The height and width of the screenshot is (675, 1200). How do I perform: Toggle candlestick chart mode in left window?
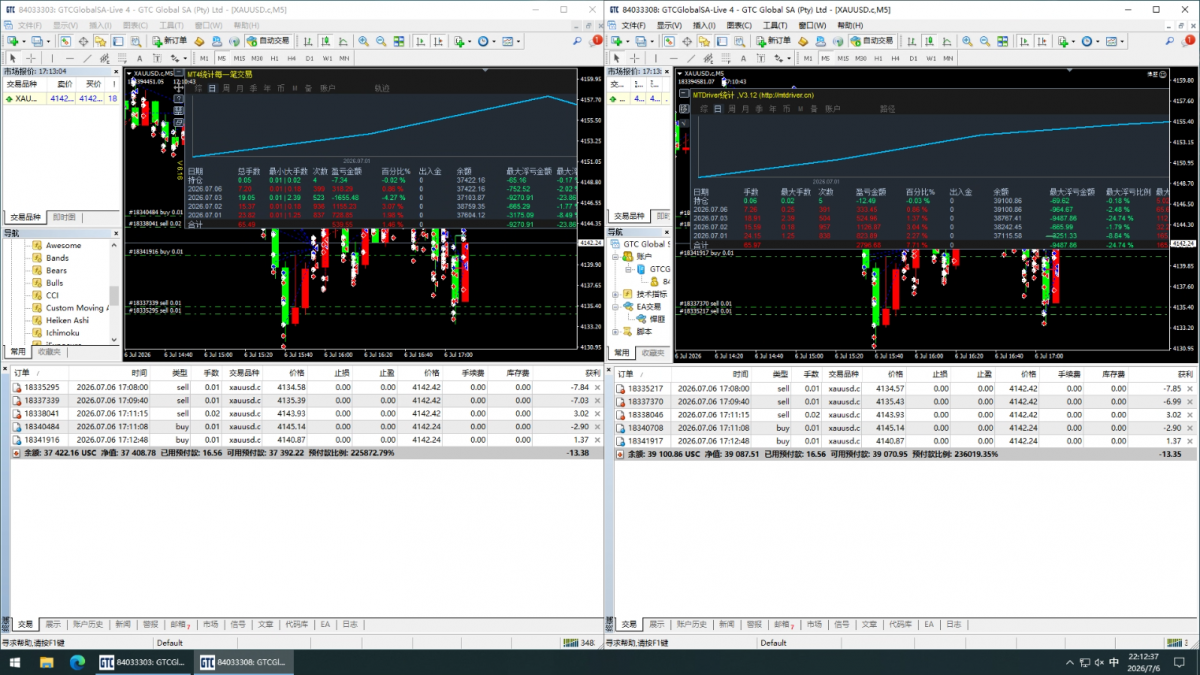[326, 41]
